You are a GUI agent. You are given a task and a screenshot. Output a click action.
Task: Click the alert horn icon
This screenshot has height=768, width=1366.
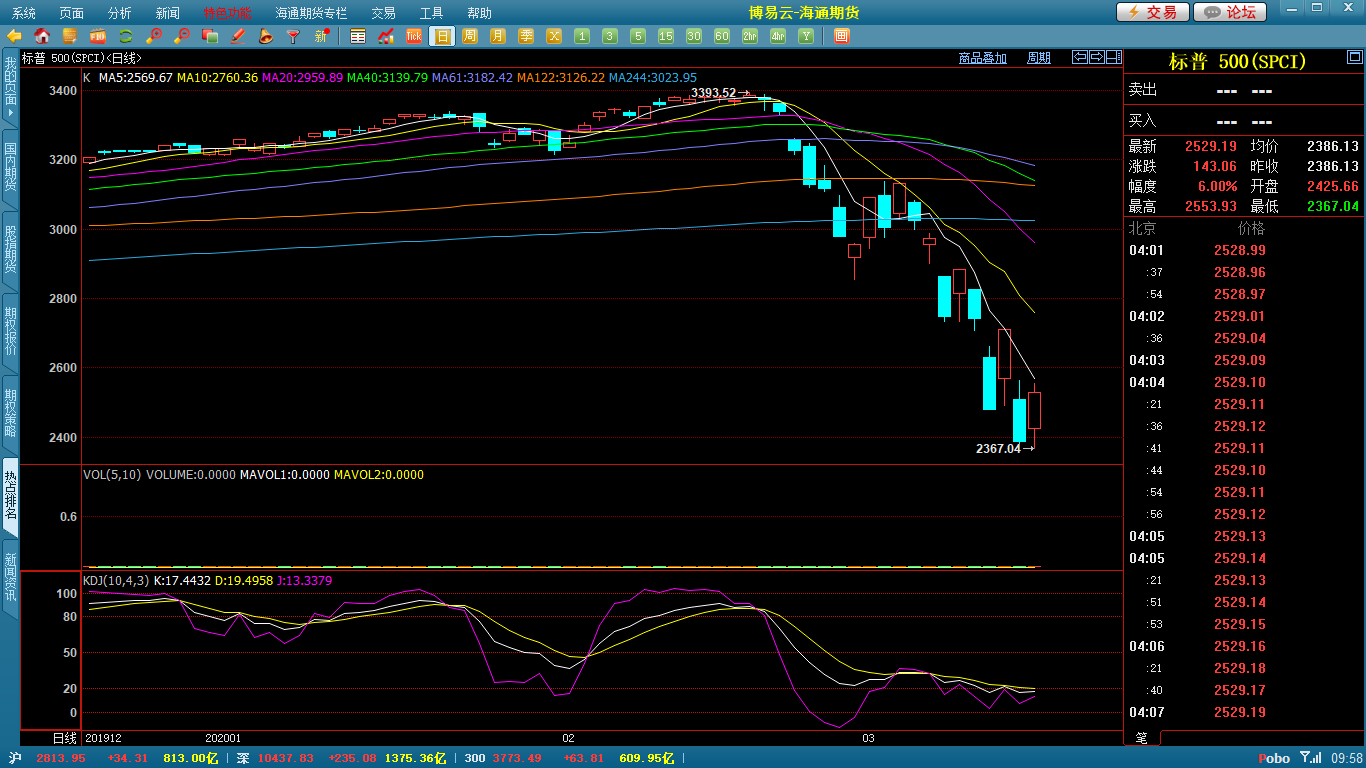click(266, 36)
